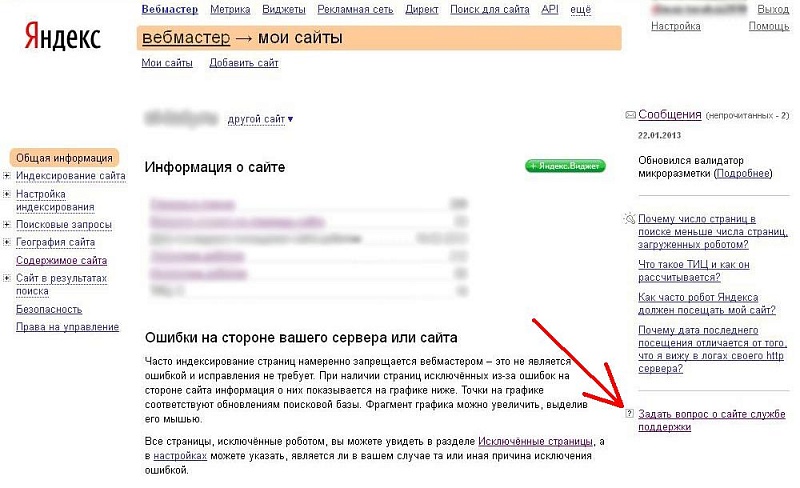The width and height of the screenshot is (800, 488).
Task: Click the Яндекс logo
Action: (62, 37)
